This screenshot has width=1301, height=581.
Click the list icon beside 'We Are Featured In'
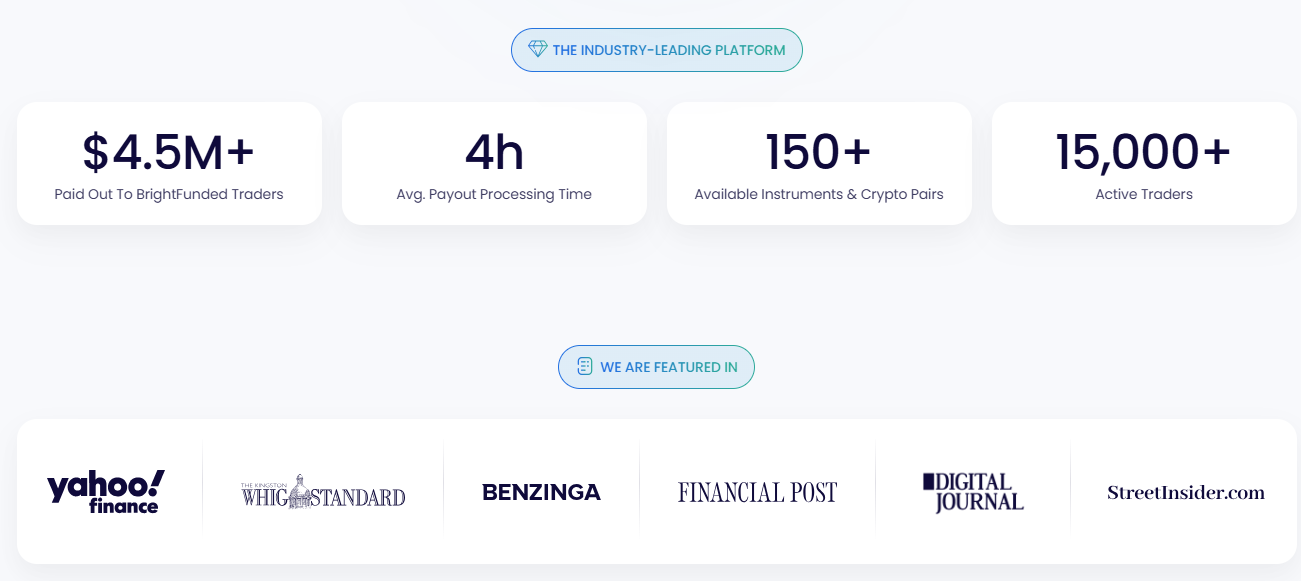pyautogui.click(x=585, y=367)
